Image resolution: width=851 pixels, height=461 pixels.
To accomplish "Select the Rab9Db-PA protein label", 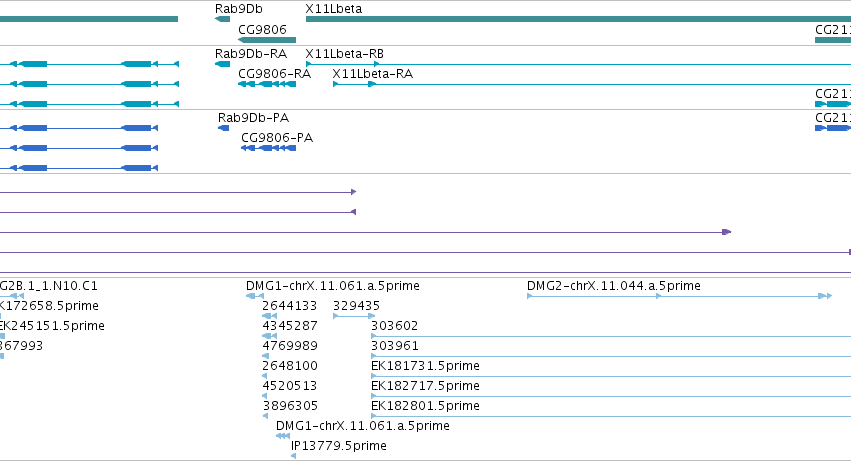I will [253, 118].
